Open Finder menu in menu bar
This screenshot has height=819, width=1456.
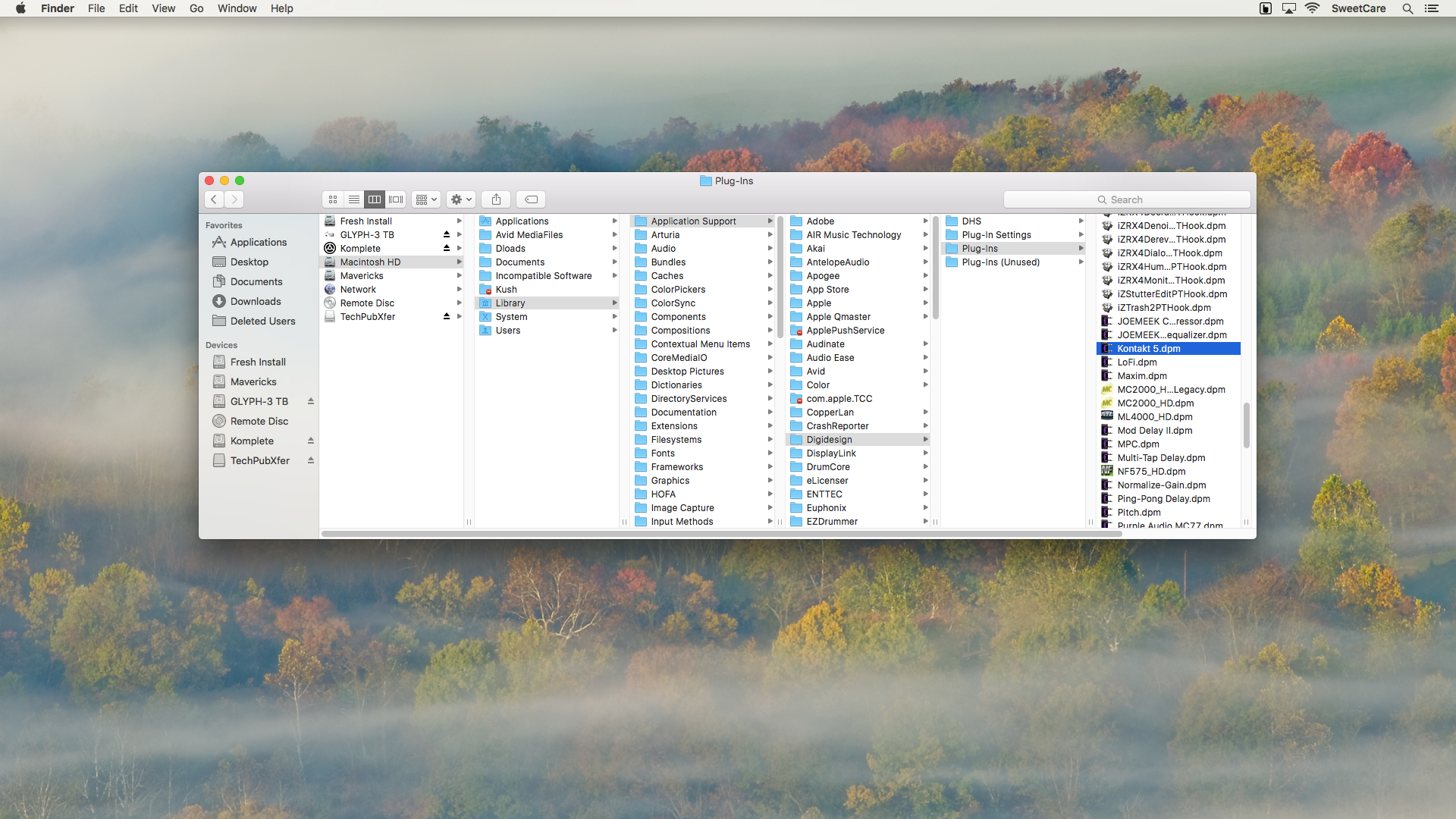pos(57,9)
